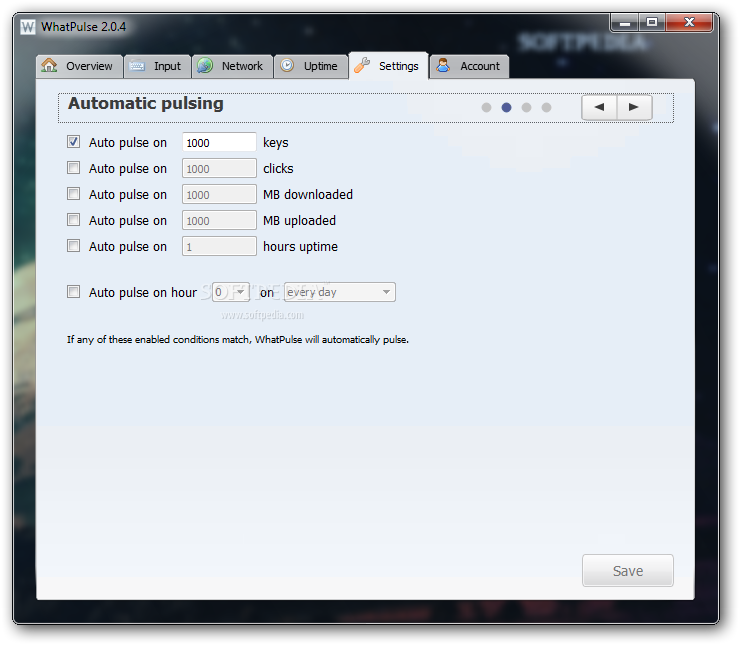The width and height of the screenshot is (740, 645).
Task: Switch to the Account tab
Action: 469,66
